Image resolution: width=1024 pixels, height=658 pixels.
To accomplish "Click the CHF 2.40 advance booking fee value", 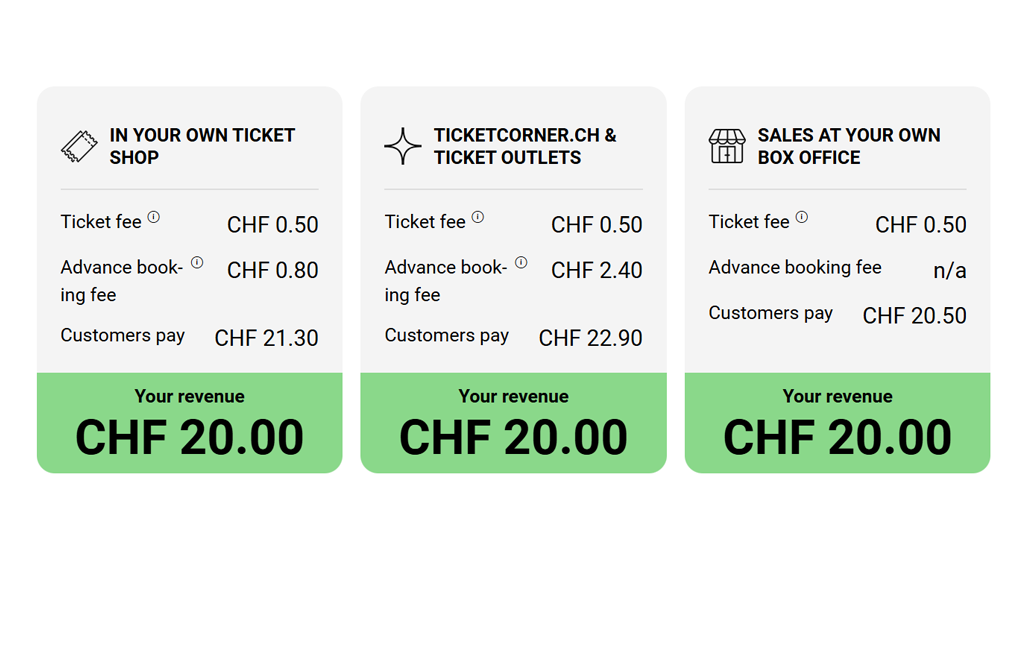I will point(596,270).
